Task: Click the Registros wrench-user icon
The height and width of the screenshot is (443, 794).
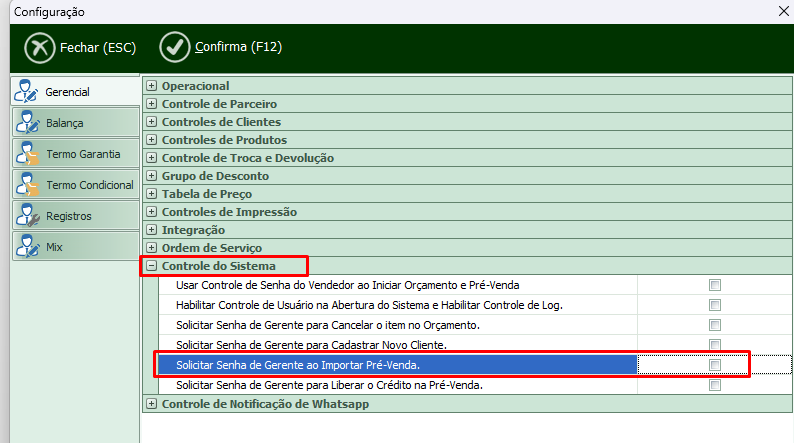Action: pyautogui.click(x=27, y=216)
